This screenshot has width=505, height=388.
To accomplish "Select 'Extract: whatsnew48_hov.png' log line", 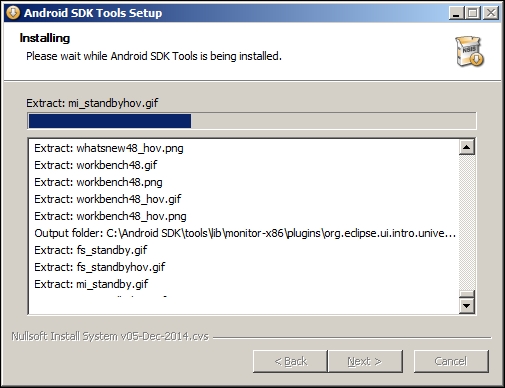I will 109,148.
